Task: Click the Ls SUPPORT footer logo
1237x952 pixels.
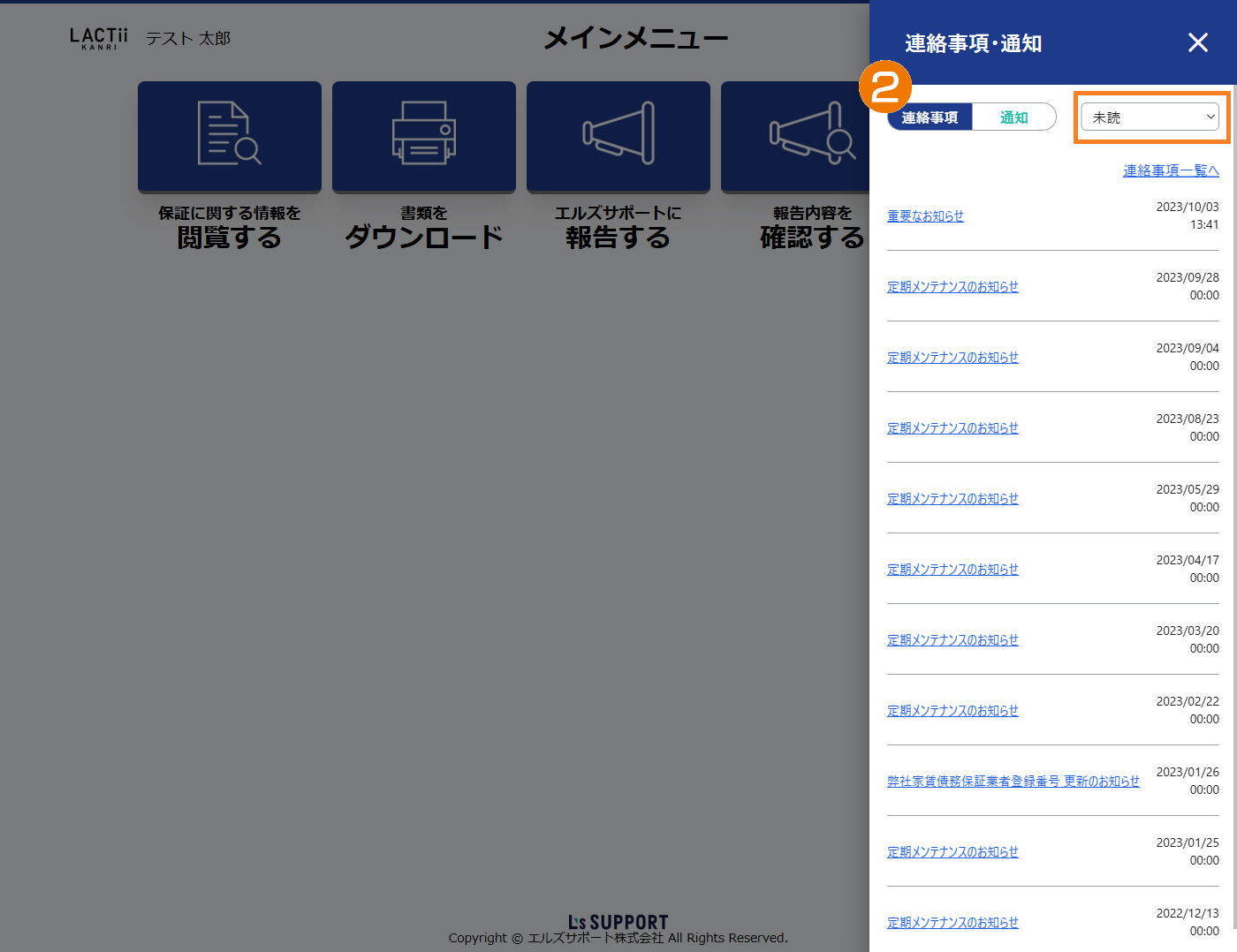Action: (618, 922)
